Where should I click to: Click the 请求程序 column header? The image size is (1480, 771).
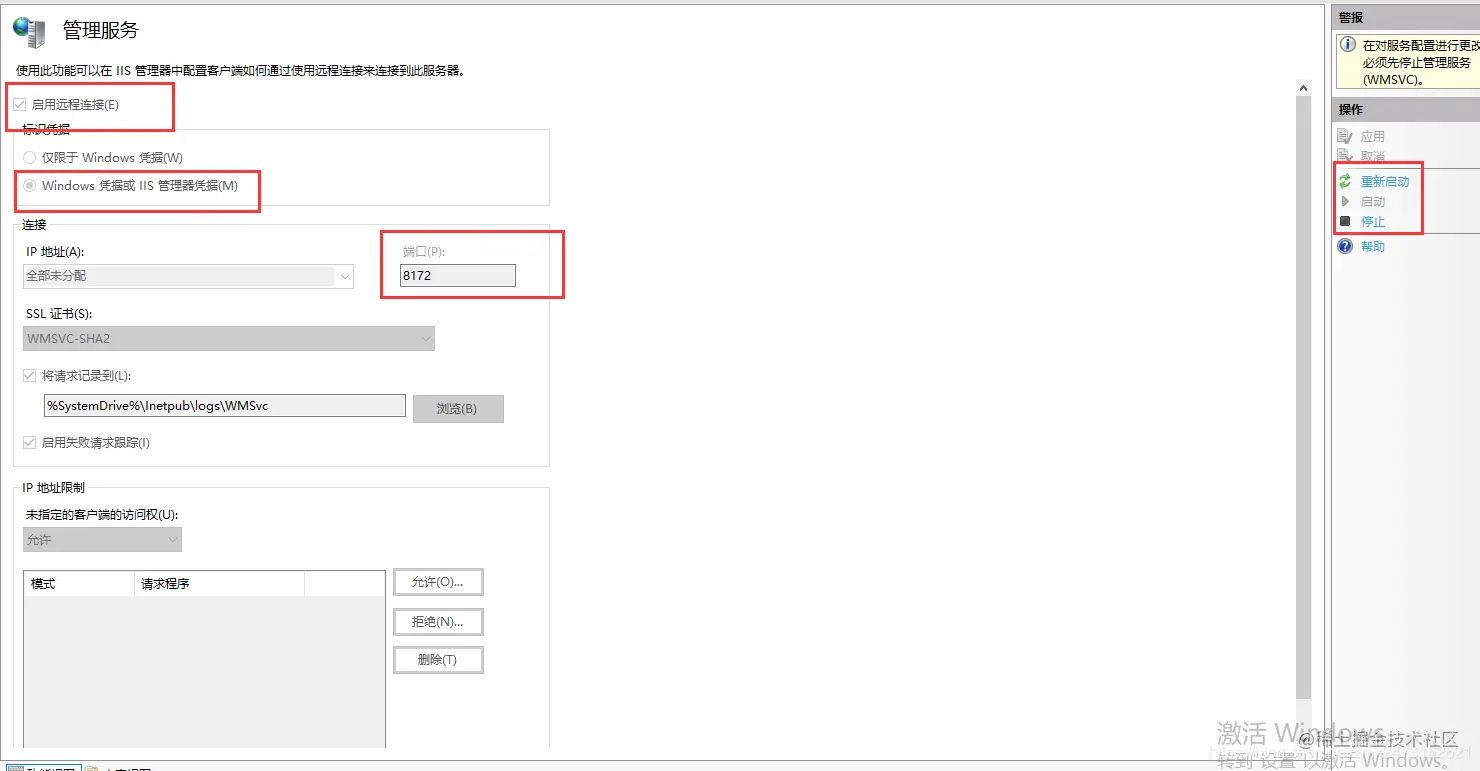219,584
